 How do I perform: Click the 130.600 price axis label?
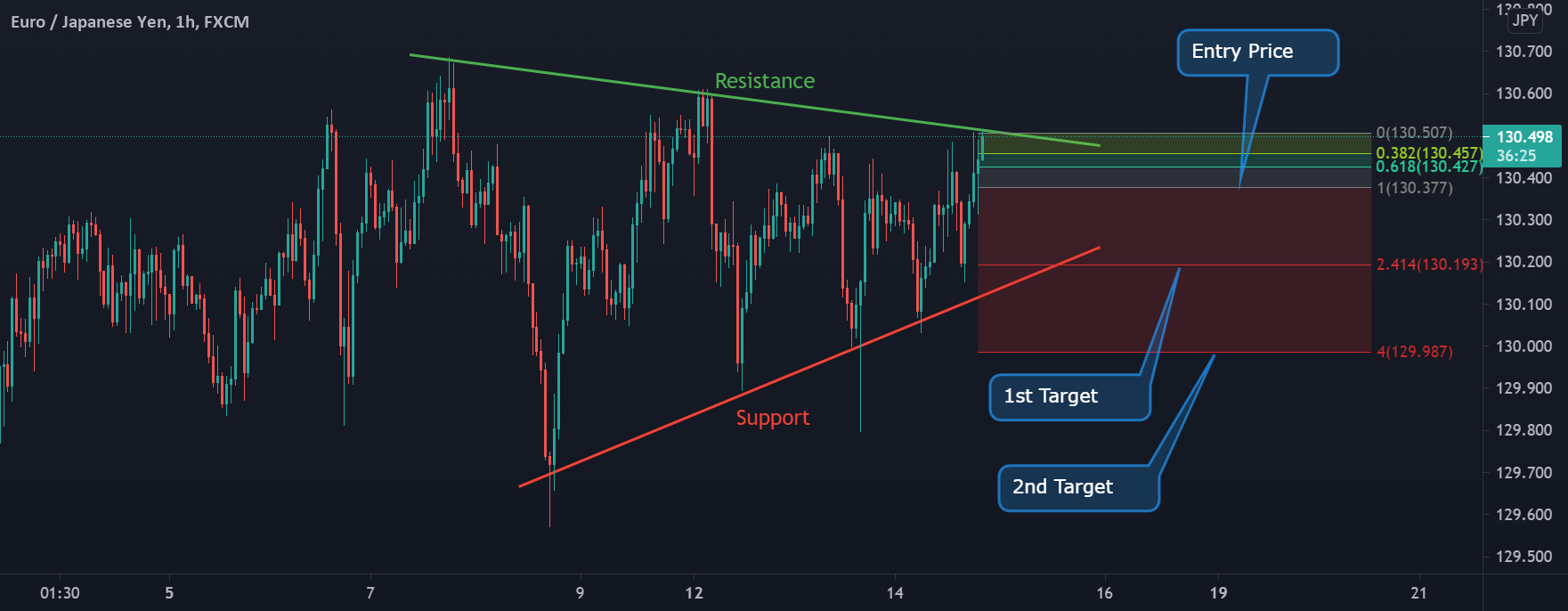pos(1524,94)
